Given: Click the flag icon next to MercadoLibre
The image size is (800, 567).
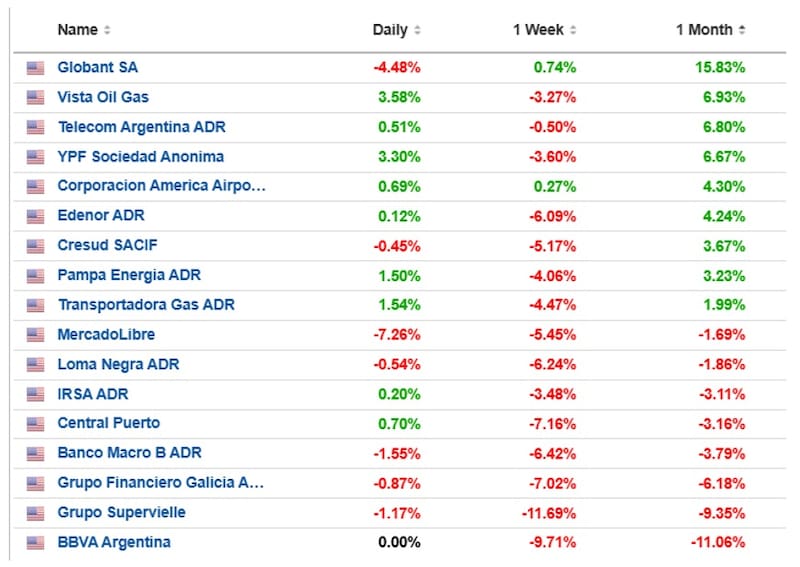Looking at the screenshot, I should click(35, 335).
